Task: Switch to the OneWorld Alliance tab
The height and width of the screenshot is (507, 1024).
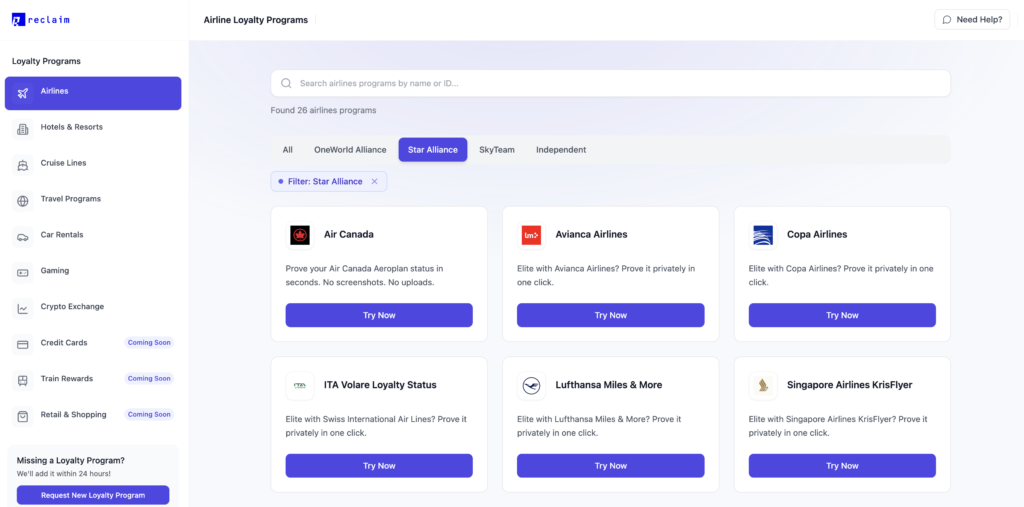Action: [350, 150]
